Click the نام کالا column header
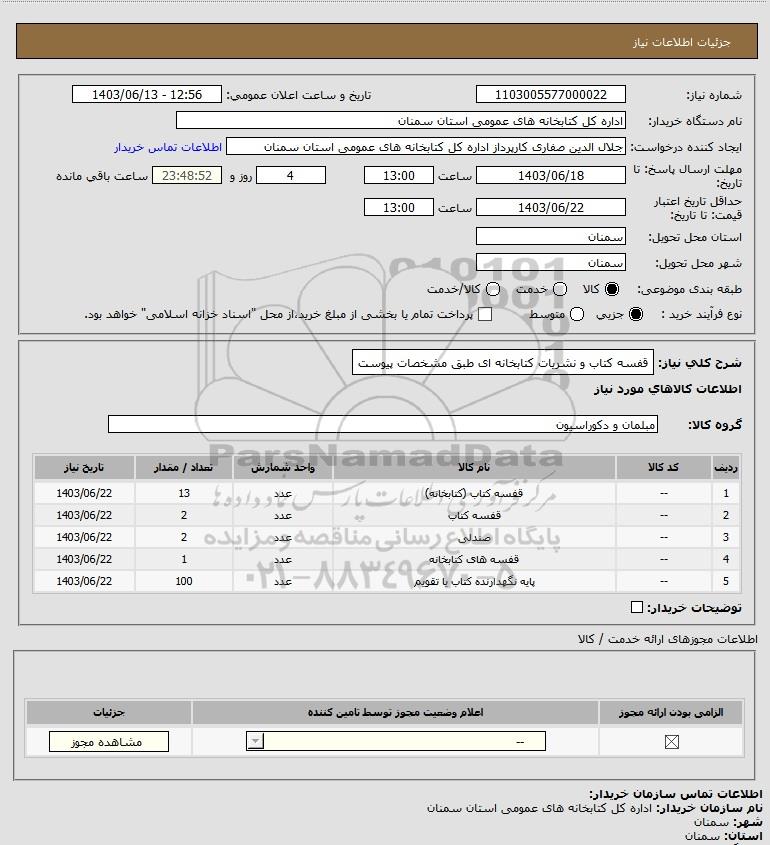Screen dimensions: 770x845 click(474, 467)
